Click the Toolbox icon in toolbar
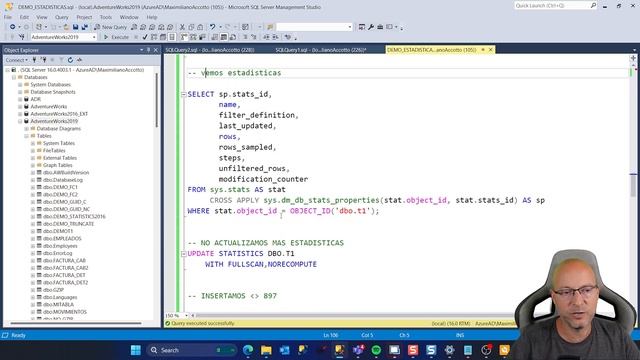 (380, 27)
